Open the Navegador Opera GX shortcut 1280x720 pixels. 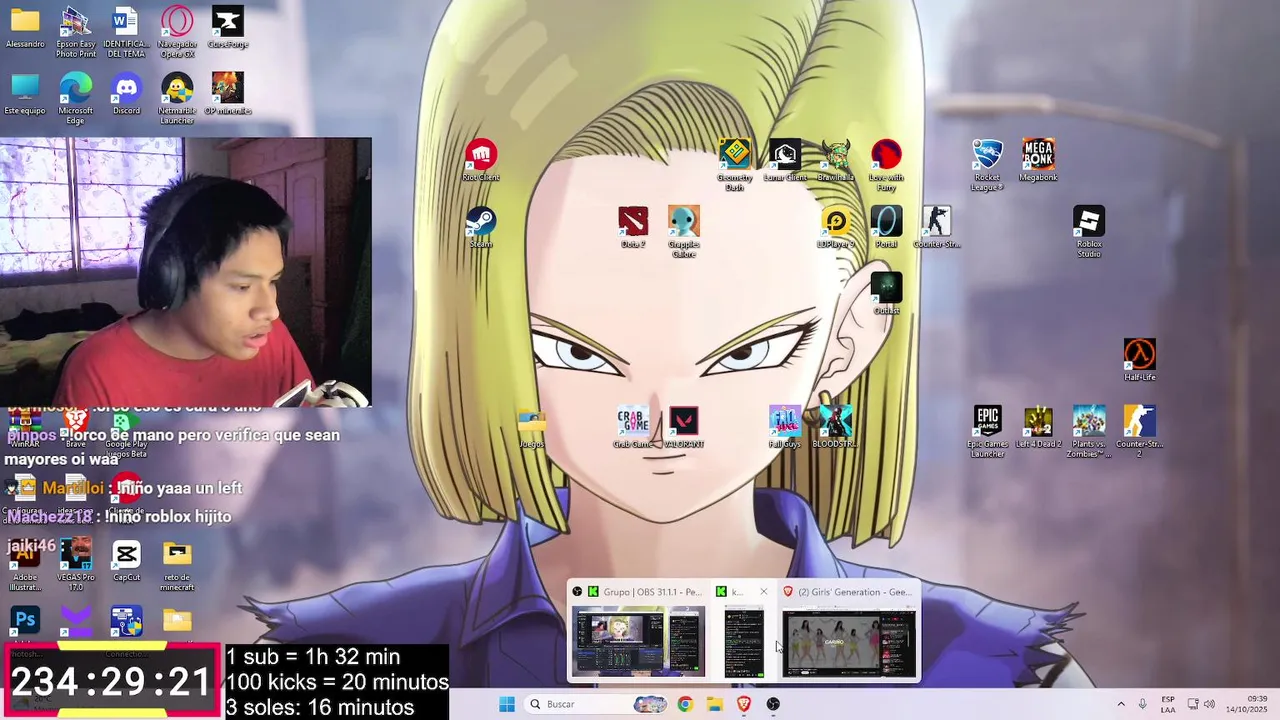[177, 31]
